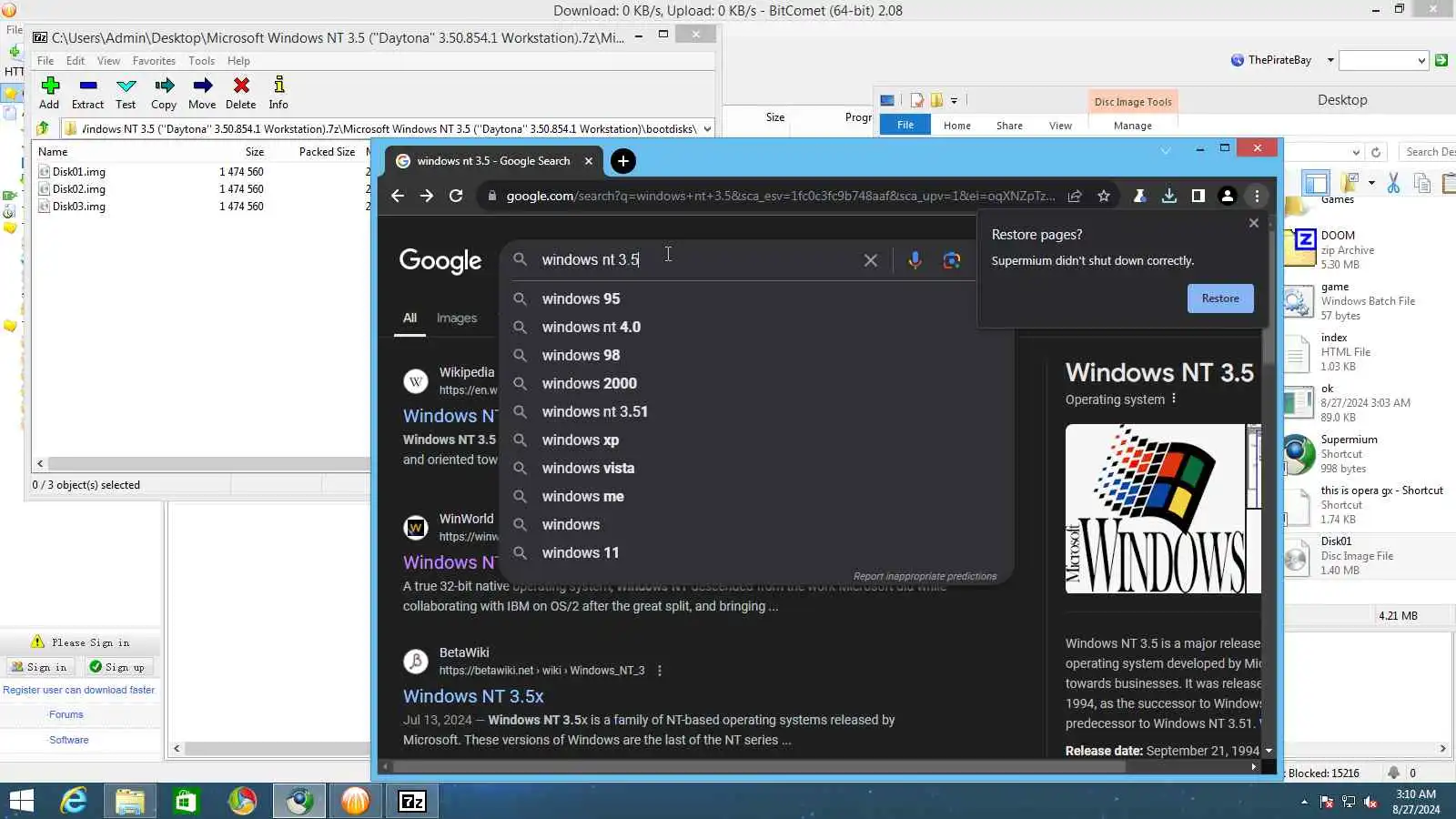This screenshot has width=1456, height=819.
Task: Open the Forums link in BitComet
Action: [66, 714]
